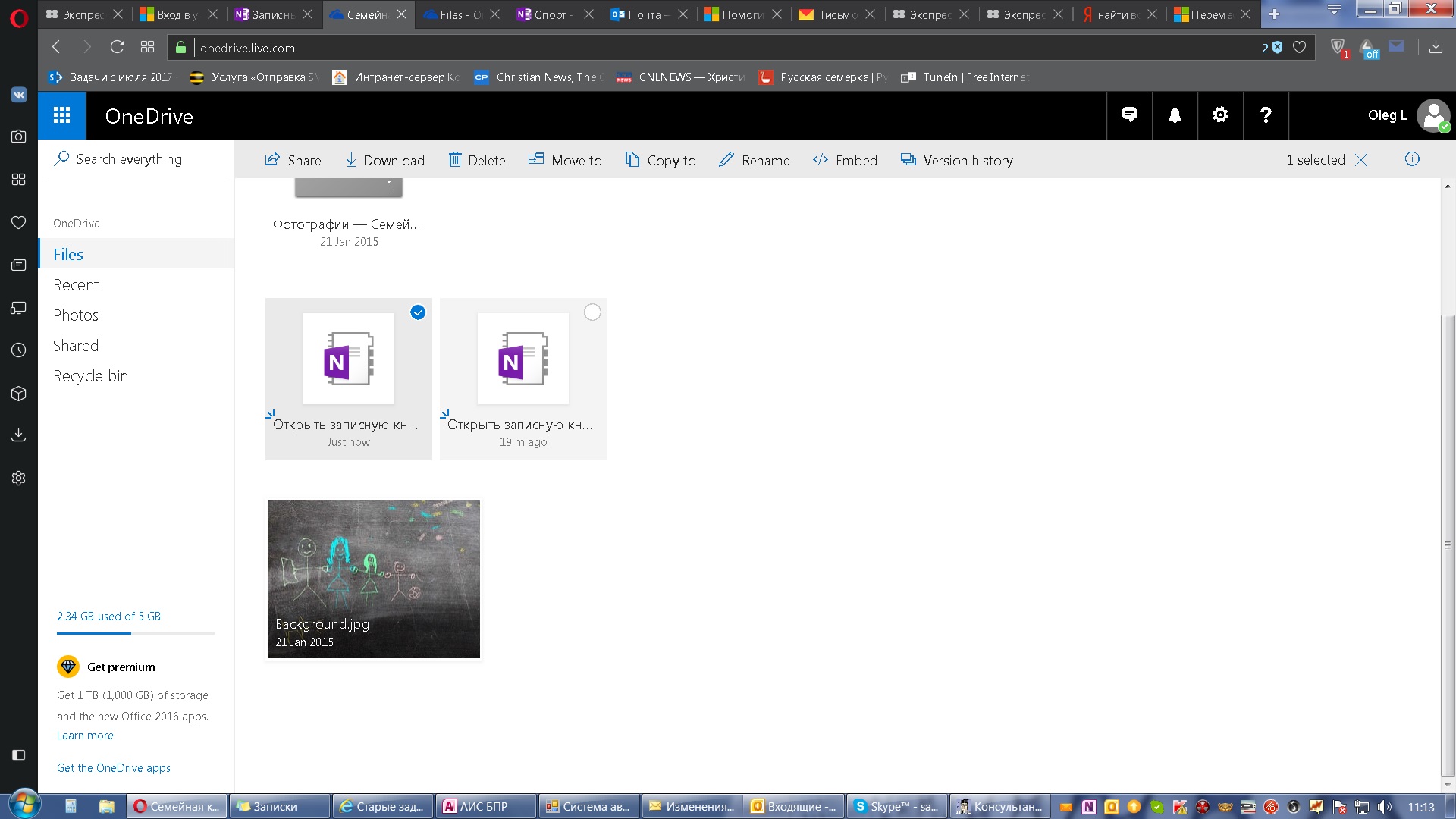This screenshot has height=819, width=1456.
Task: Open the OneDrive settings gear
Action: tap(1220, 115)
